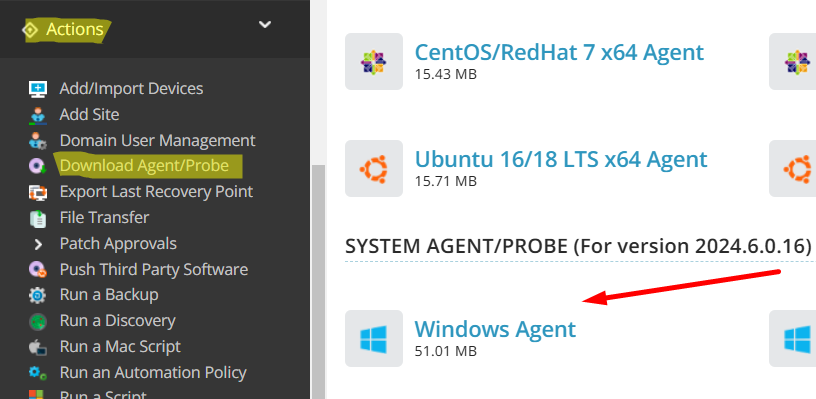Click the Ubuntu 16/18 LTS x64 Agent link

[x=560, y=159]
